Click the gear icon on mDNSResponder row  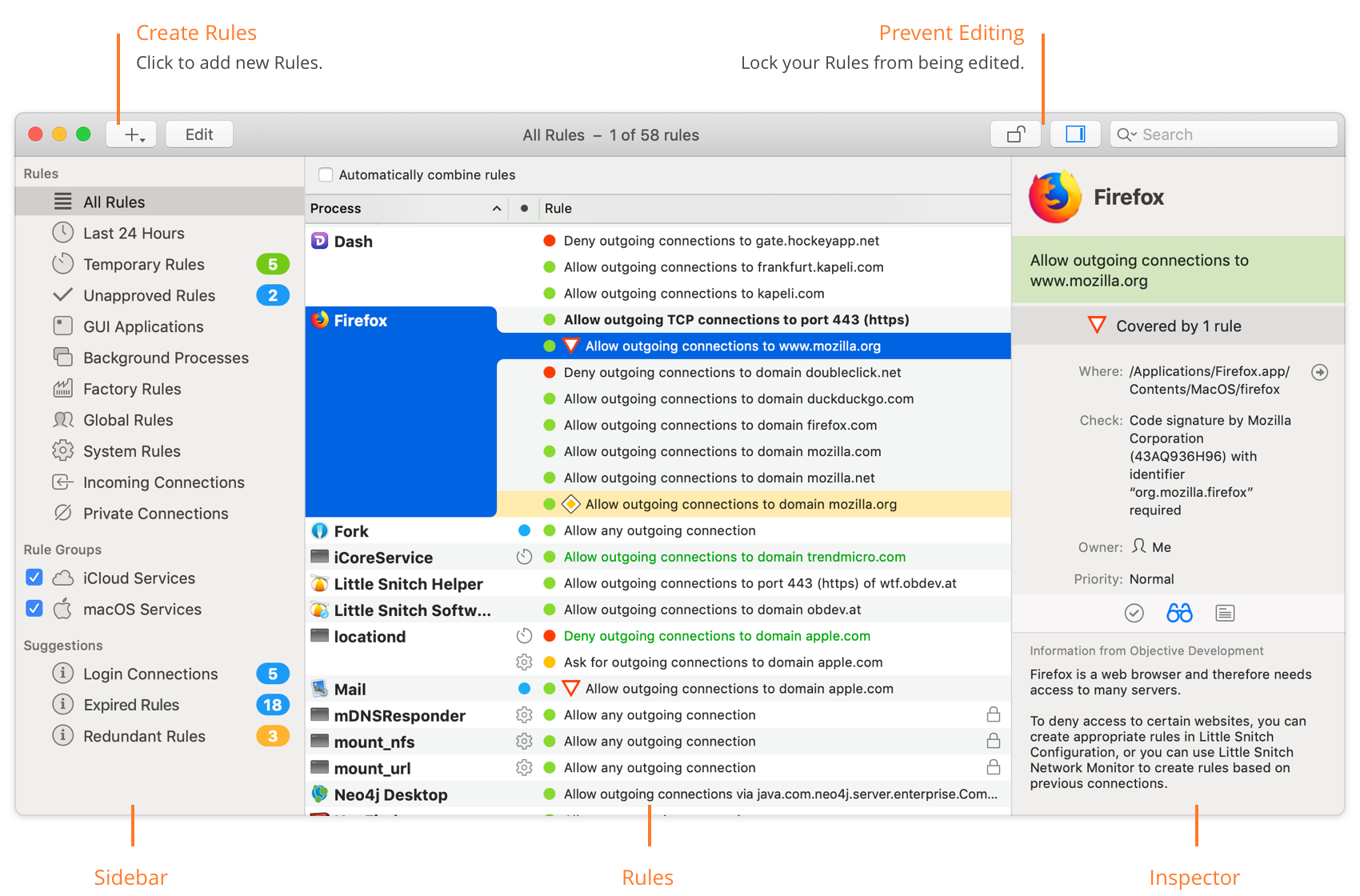[x=524, y=715]
